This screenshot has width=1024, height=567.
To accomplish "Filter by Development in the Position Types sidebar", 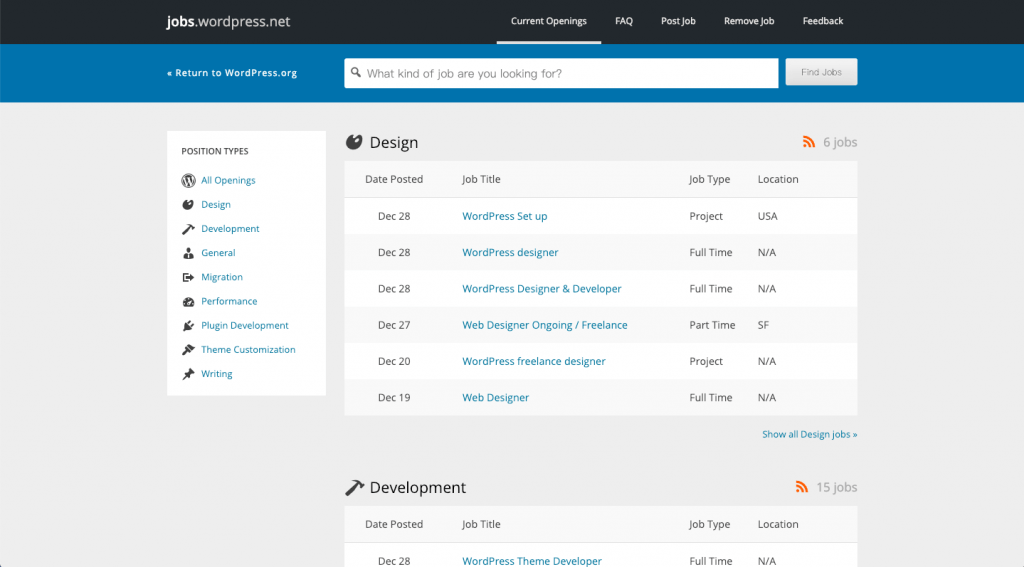I will pos(230,229).
